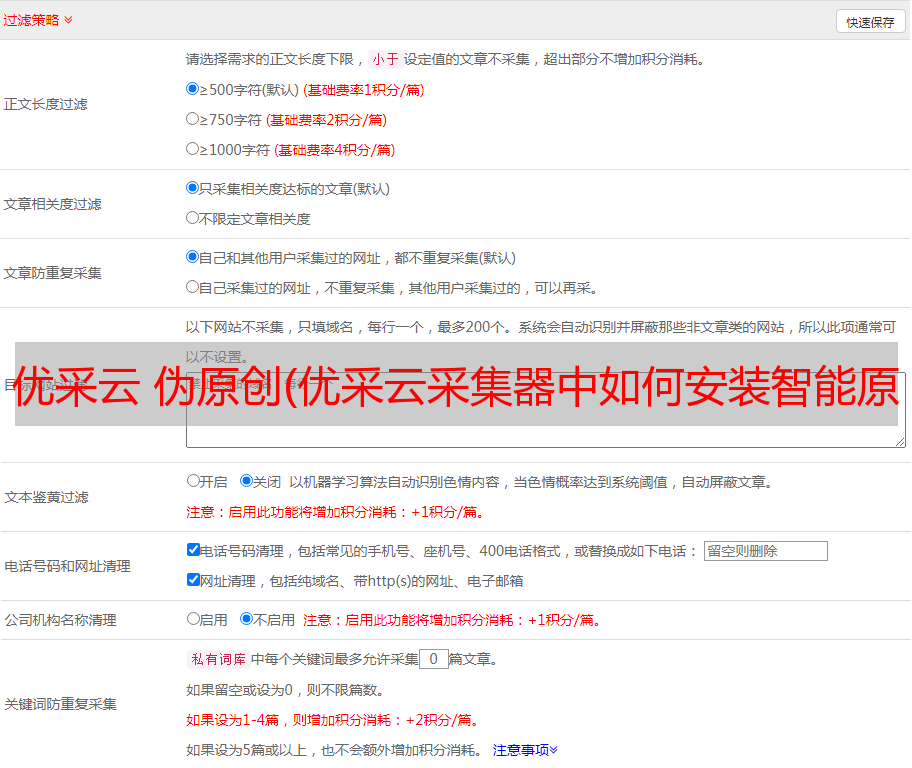Select ≥1000字符 length option
912x768 pixels.
coord(193,149)
